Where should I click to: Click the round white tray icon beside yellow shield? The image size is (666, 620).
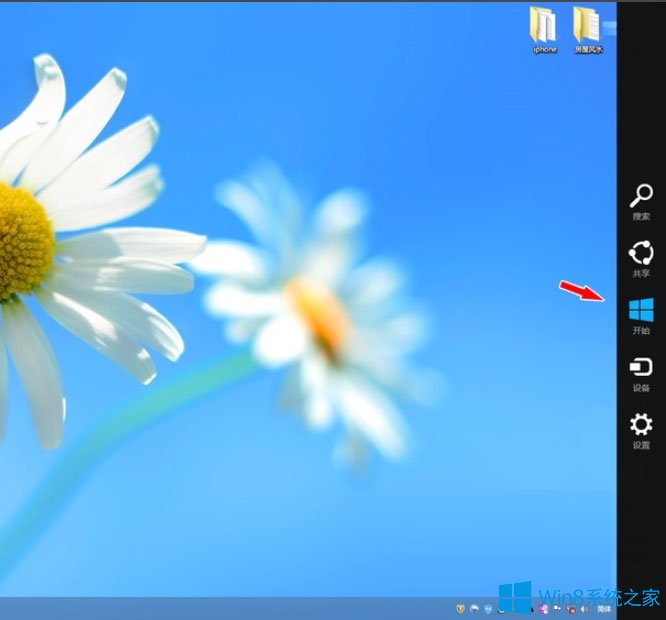point(474,608)
